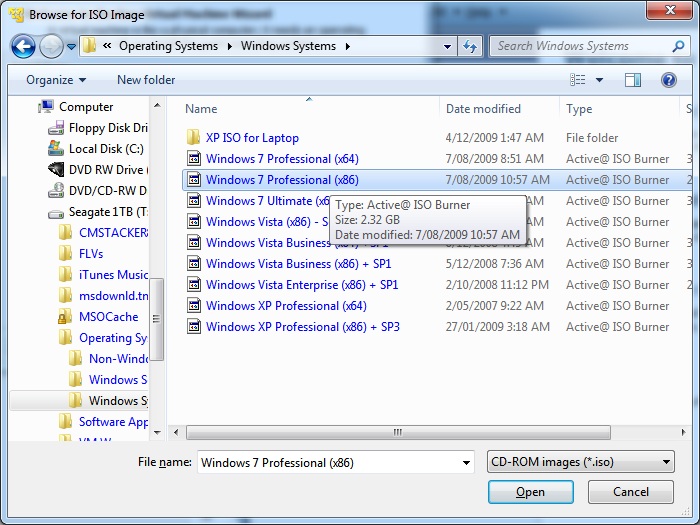Select Computer in the navigation tree
The height and width of the screenshot is (525, 700).
pos(86,107)
